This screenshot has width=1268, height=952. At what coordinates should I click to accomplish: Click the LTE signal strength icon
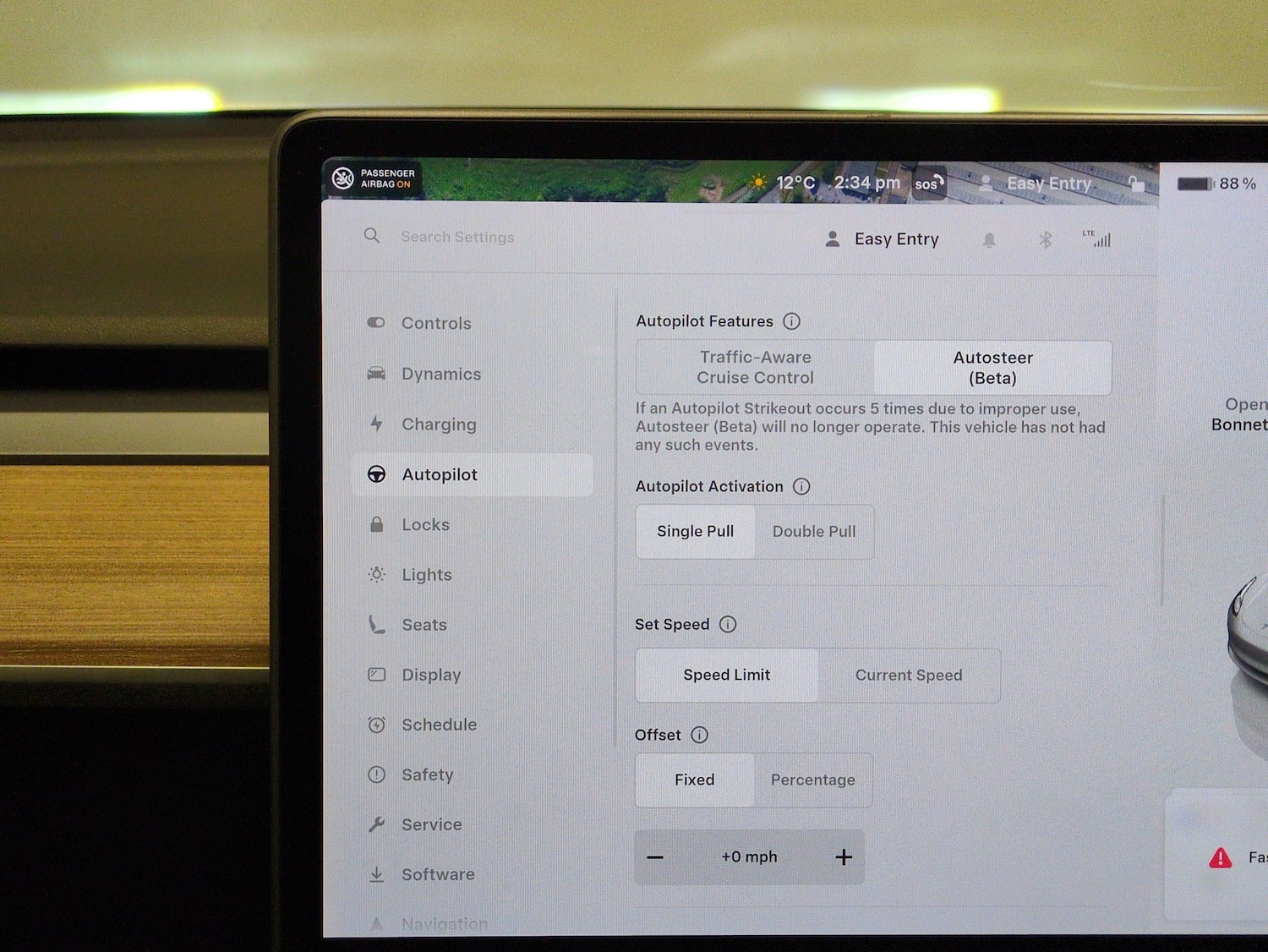pyautogui.click(x=1099, y=239)
